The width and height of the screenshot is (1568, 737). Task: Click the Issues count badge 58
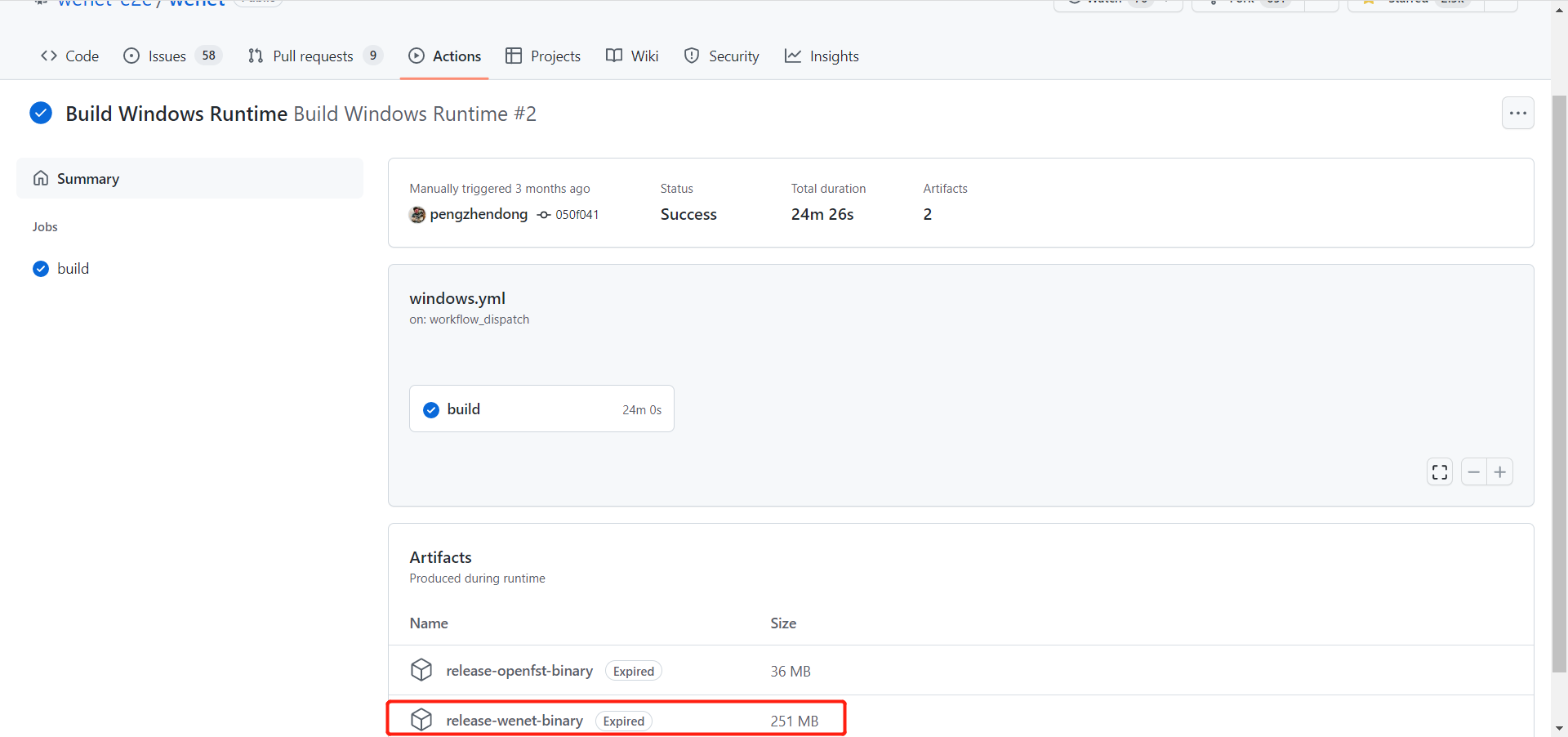point(209,56)
